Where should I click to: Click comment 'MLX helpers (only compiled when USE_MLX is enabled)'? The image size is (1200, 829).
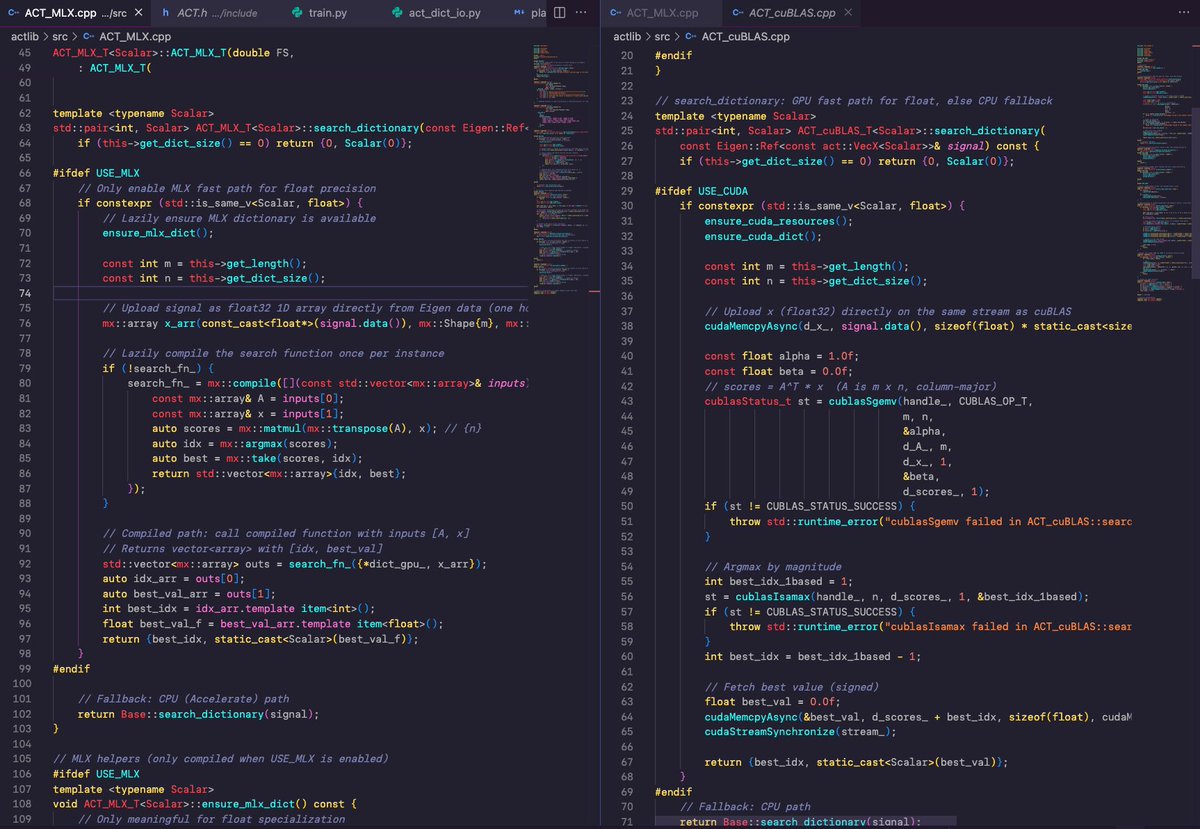pyautogui.click(x=220, y=759)
